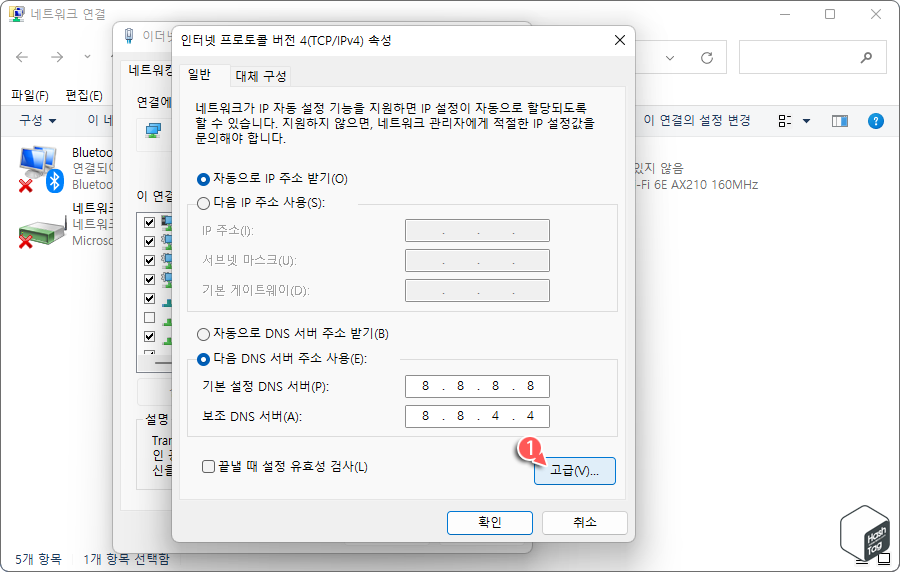Click the alternate DNS server field 8.8.4.4
The height and width of the screenshot is (572, 900).
pyautogui.click(x=477, y=416)
